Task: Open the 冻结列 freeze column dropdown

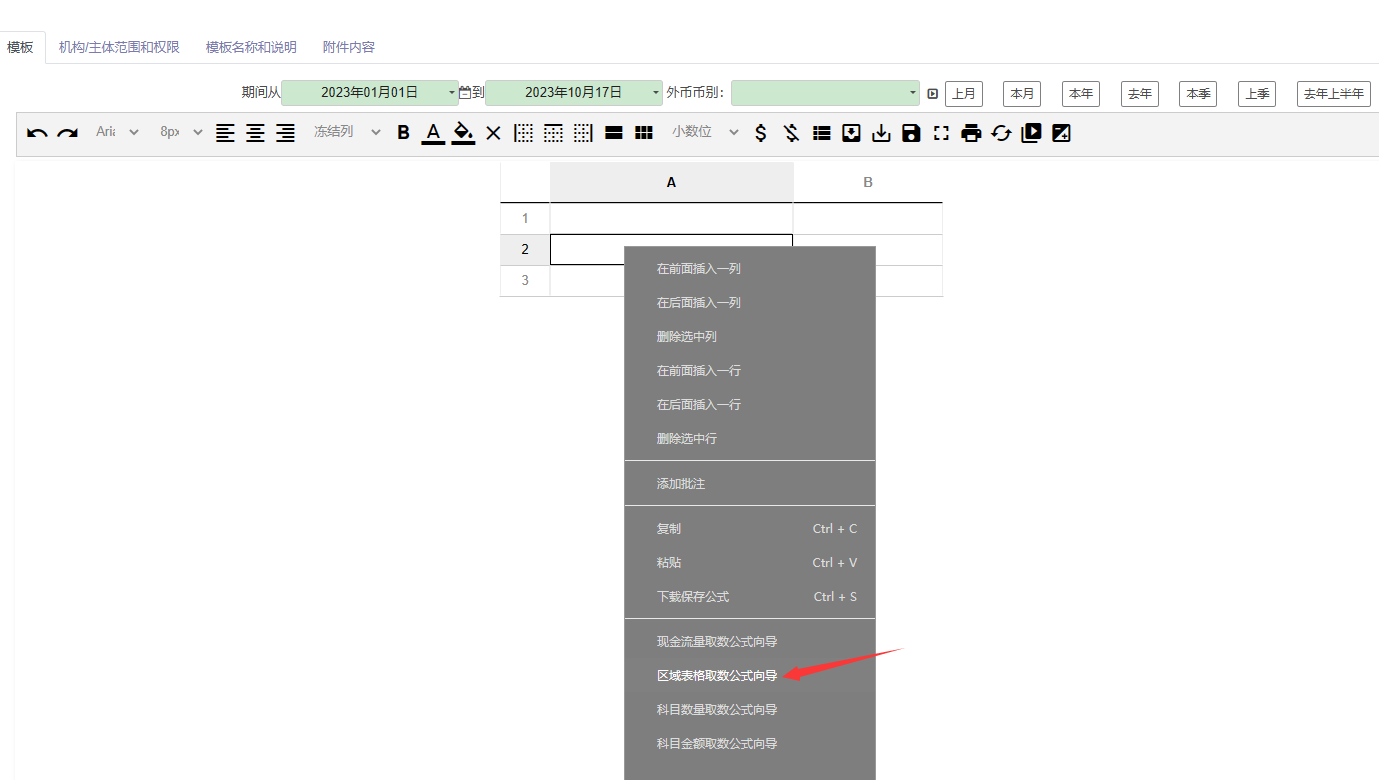Action: [346, 132]
